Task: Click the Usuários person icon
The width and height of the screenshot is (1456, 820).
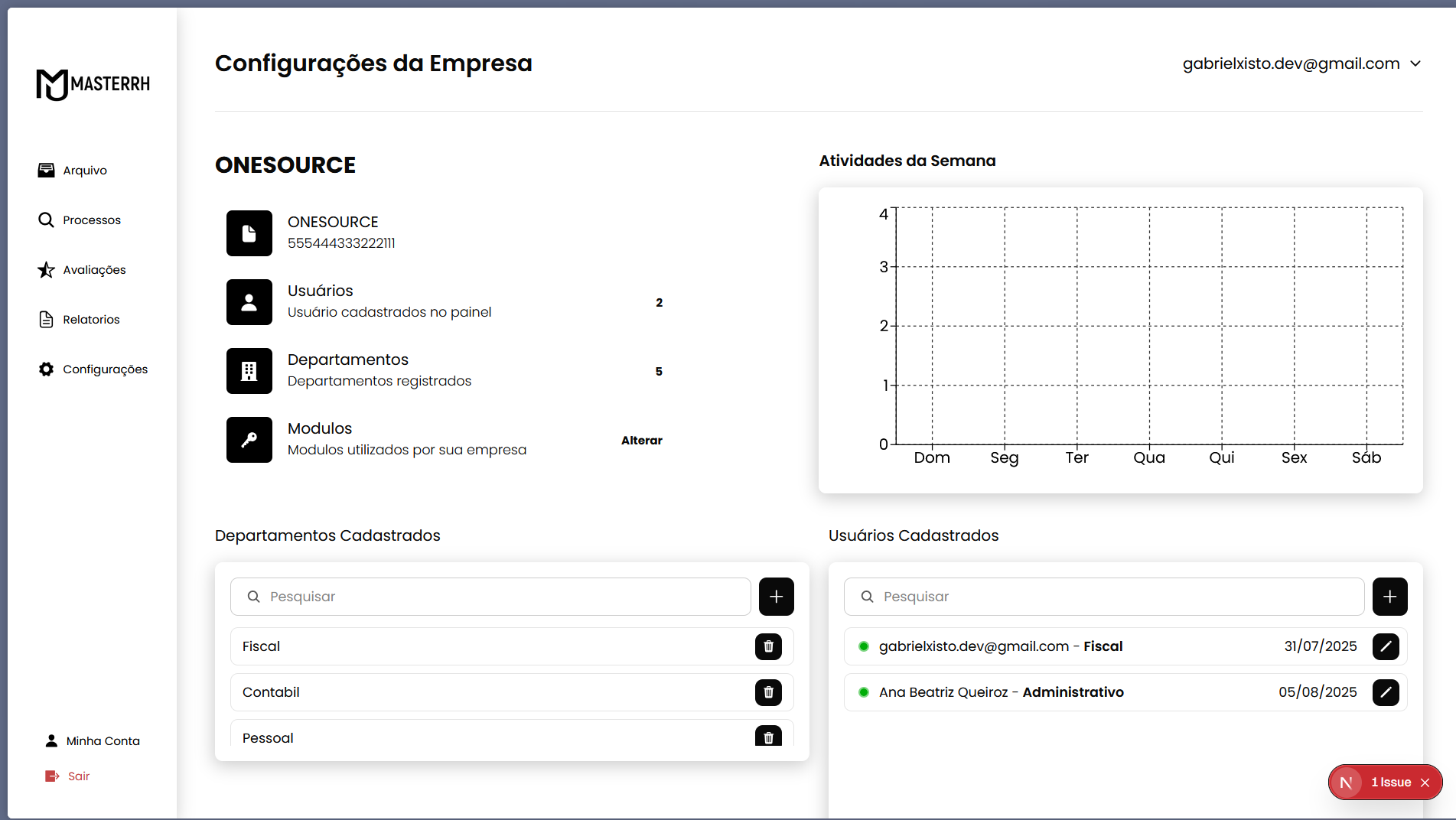Action: pyautogui.click(x=249, y=302)
